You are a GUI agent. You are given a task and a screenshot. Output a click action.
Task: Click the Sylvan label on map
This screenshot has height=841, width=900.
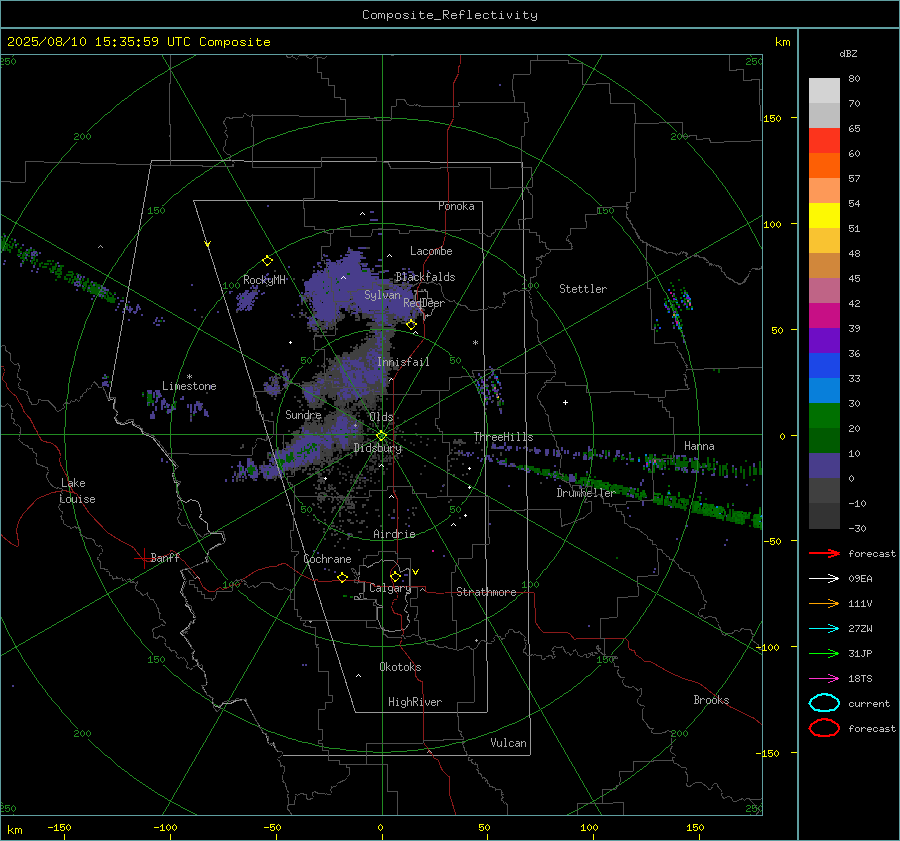(382, 295)
